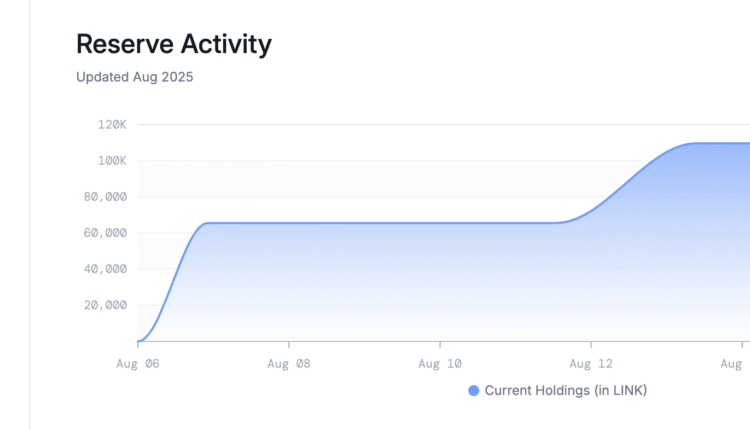Click the 100K y-axis label

112,161
